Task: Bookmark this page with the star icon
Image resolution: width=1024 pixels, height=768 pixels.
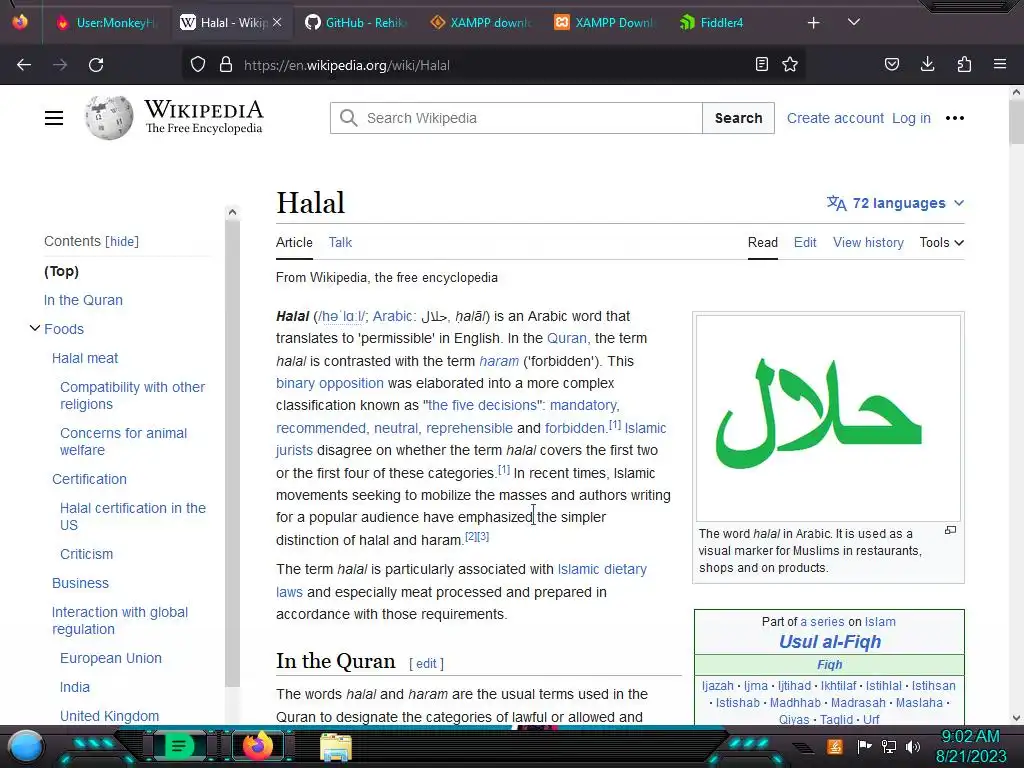Action: click(x=790, y=64)
